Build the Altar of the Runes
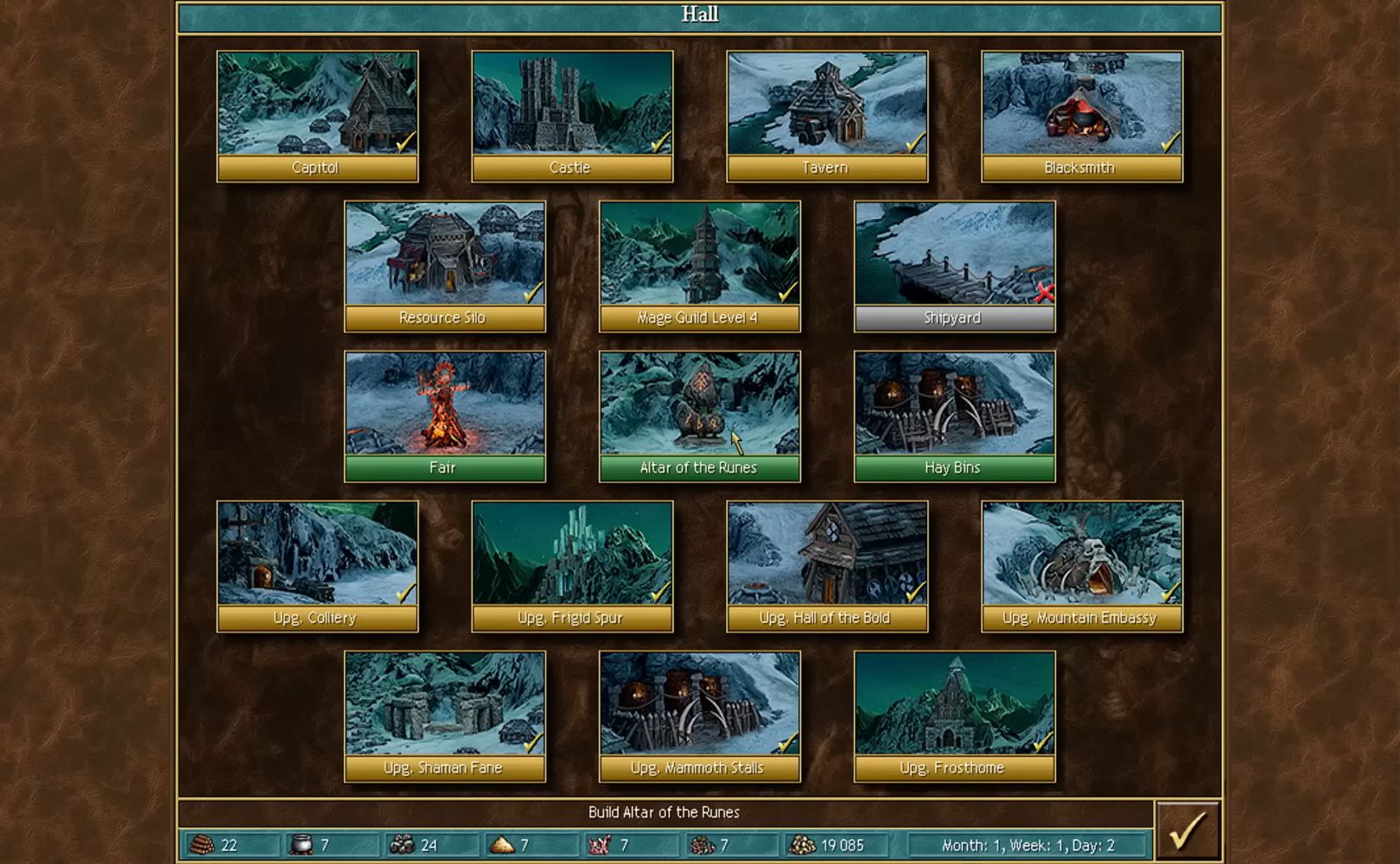 pos(700,416)
